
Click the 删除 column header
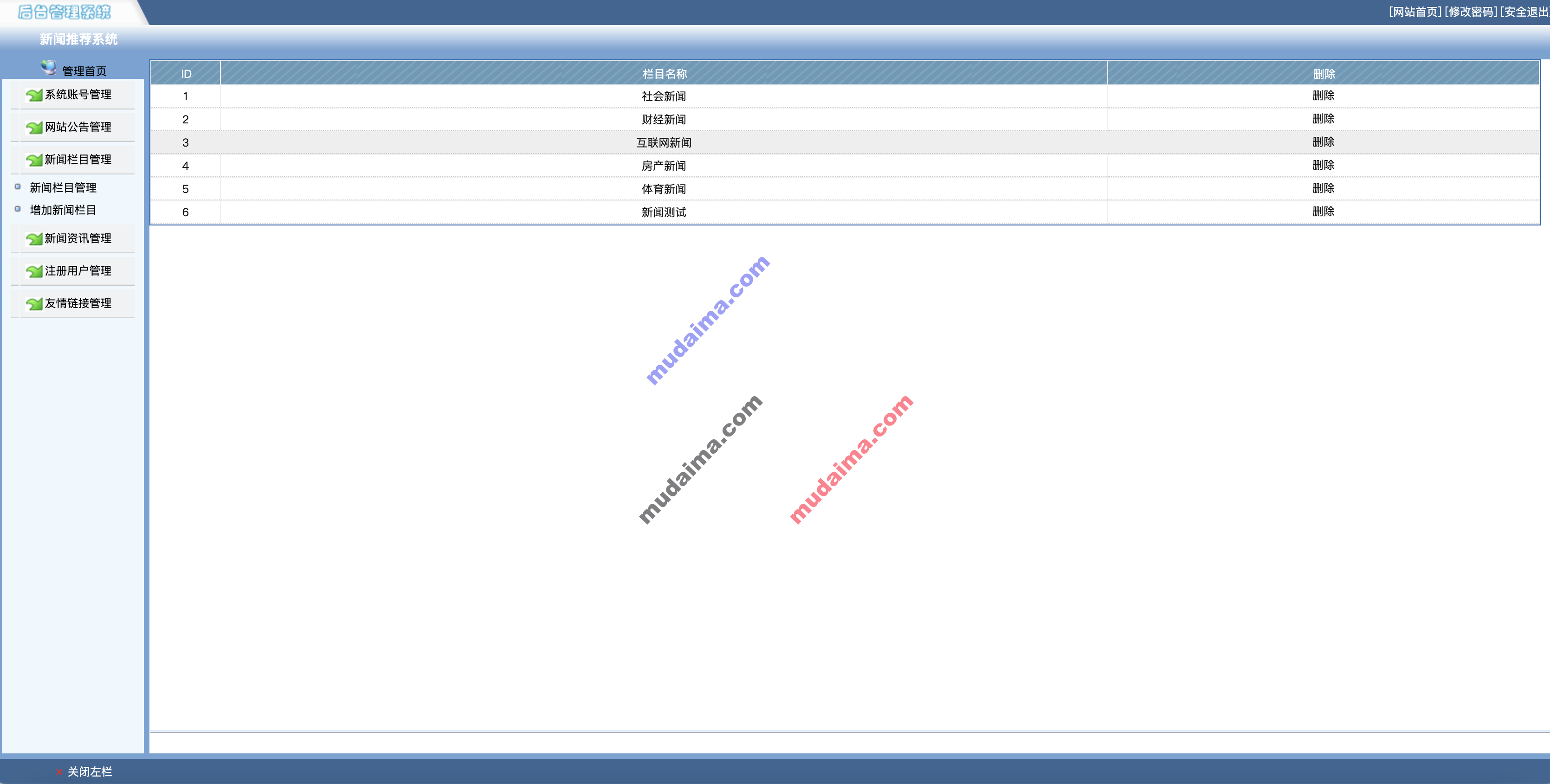(1324, 74)
